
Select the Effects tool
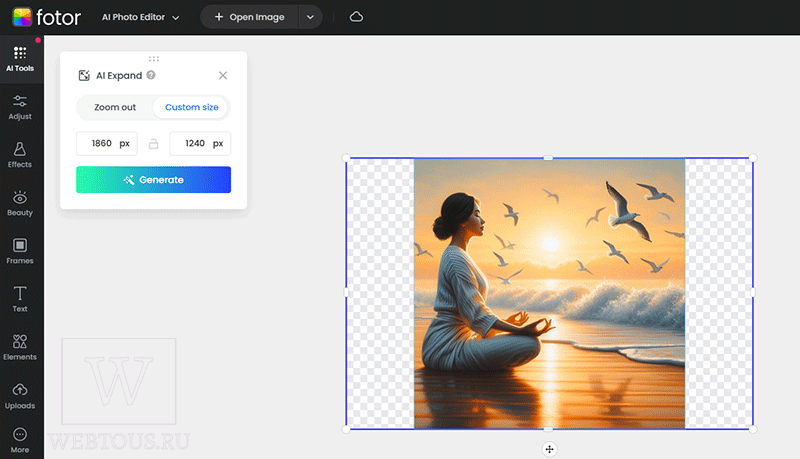point(20,156)
